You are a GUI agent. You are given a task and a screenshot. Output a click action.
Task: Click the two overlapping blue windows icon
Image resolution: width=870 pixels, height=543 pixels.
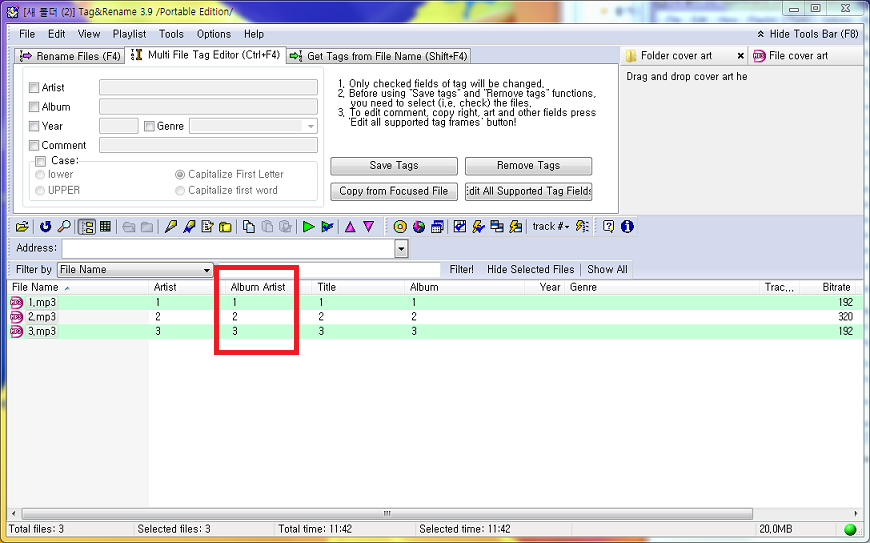(497, 226)
